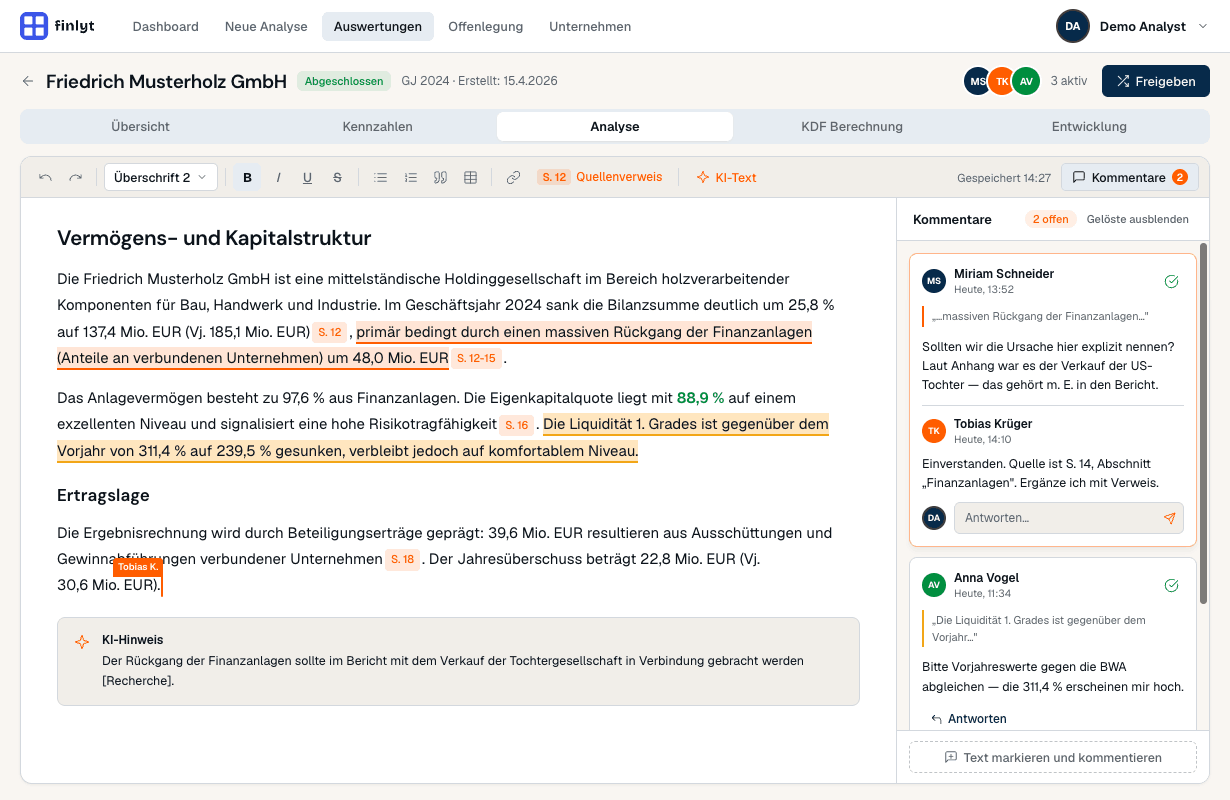Image resolution: width=1230 pixels, height=800 pixels.
Task: Insert a bulleted list
Action: pos(380,177)
